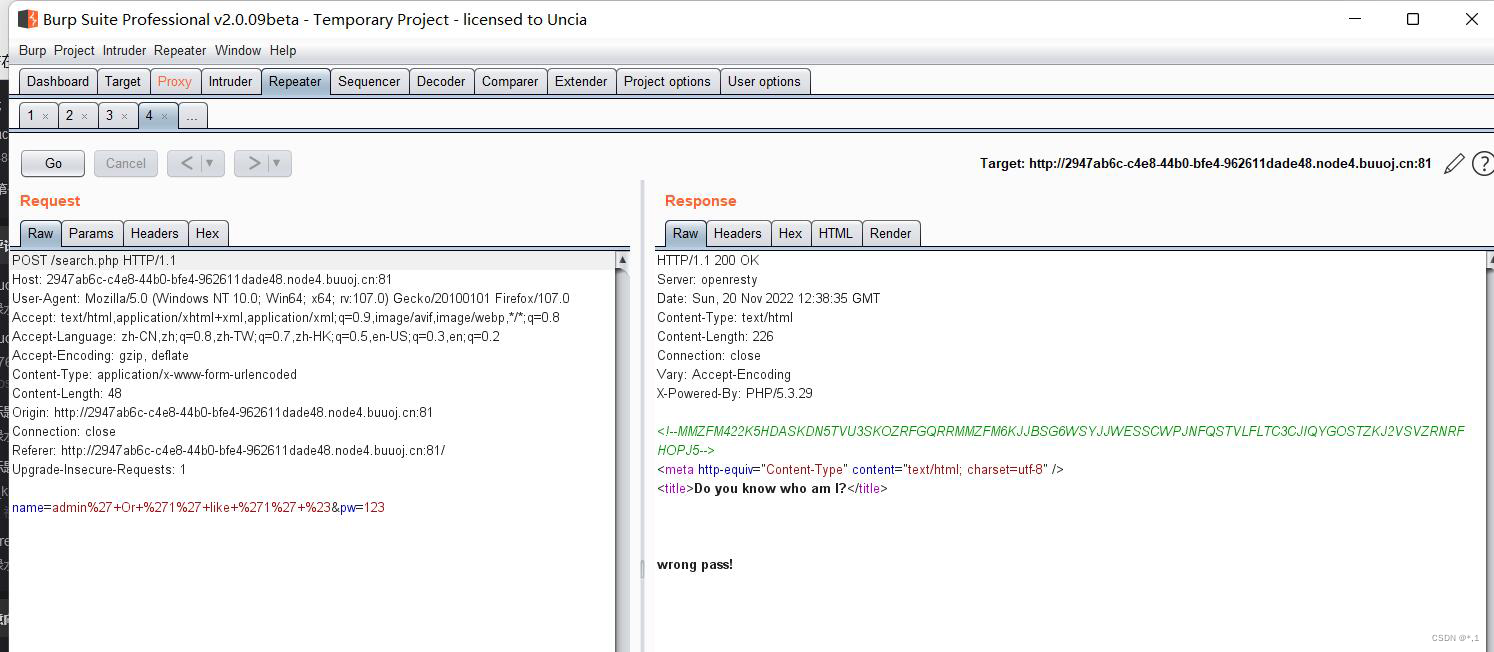The width and height of the screenshot is (1494, 652).
Task: Select Repeater request tab 2
Action: tap(69, 115)
